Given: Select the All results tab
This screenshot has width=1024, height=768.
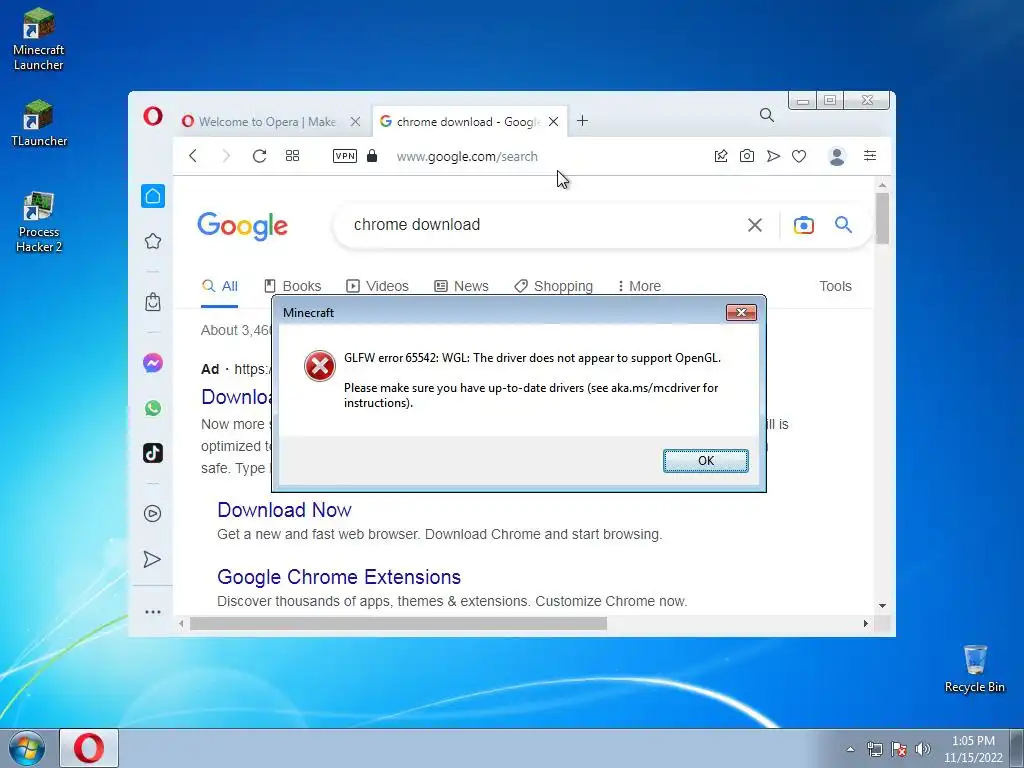Looking at the screenshot, I should pos(220,286).
